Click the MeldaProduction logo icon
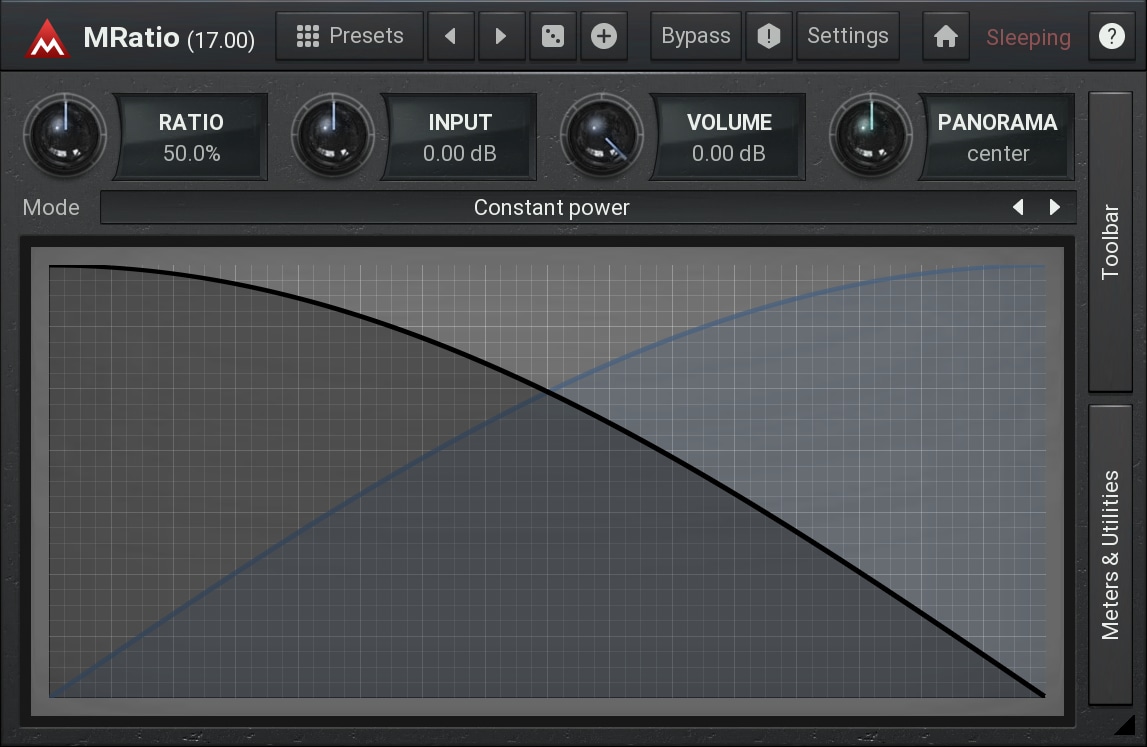The image size is (1147, 747). click(x=46, y=37)
